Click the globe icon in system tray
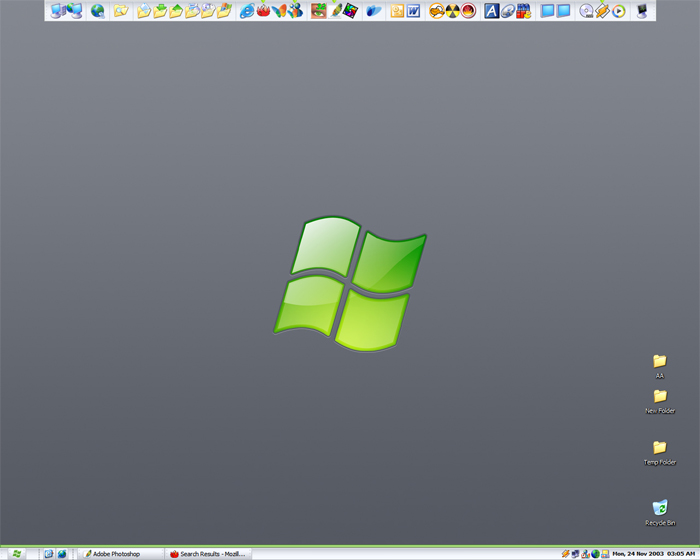This screenshot has width=700, height=560. [595, 554]
